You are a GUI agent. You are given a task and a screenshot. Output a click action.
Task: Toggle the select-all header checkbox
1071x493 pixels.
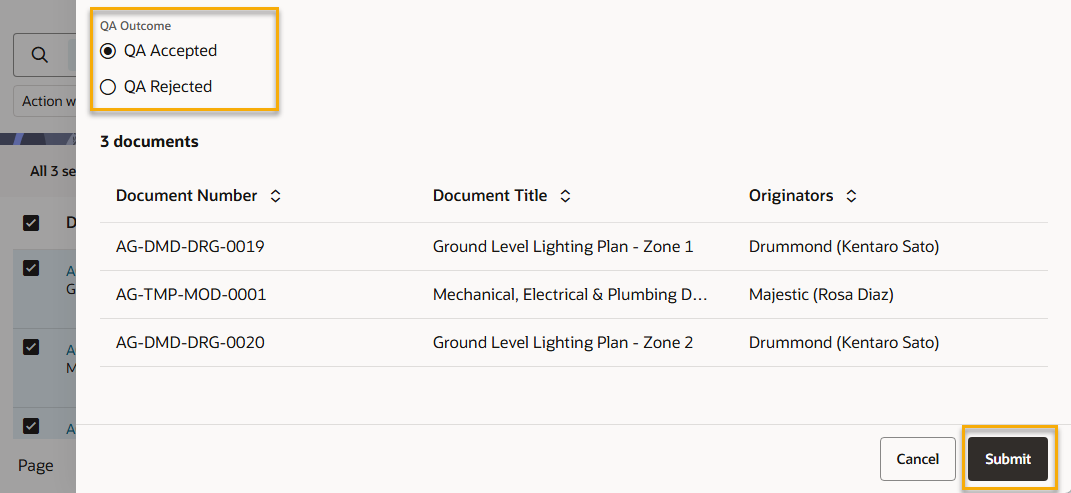tap(31, 223)
